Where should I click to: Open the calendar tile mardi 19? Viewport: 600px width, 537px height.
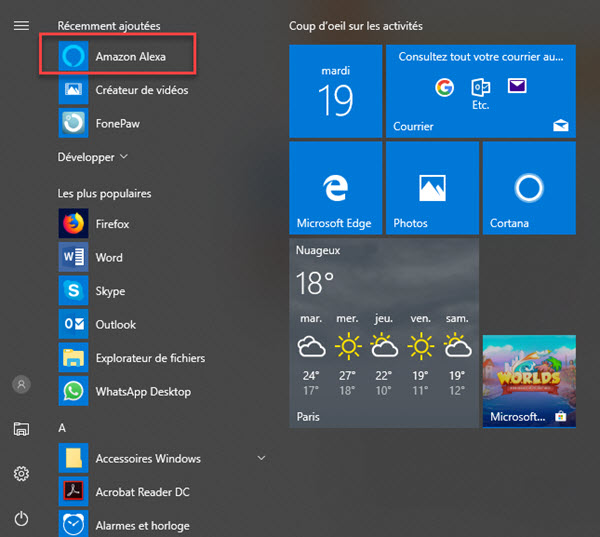(336, 91)
